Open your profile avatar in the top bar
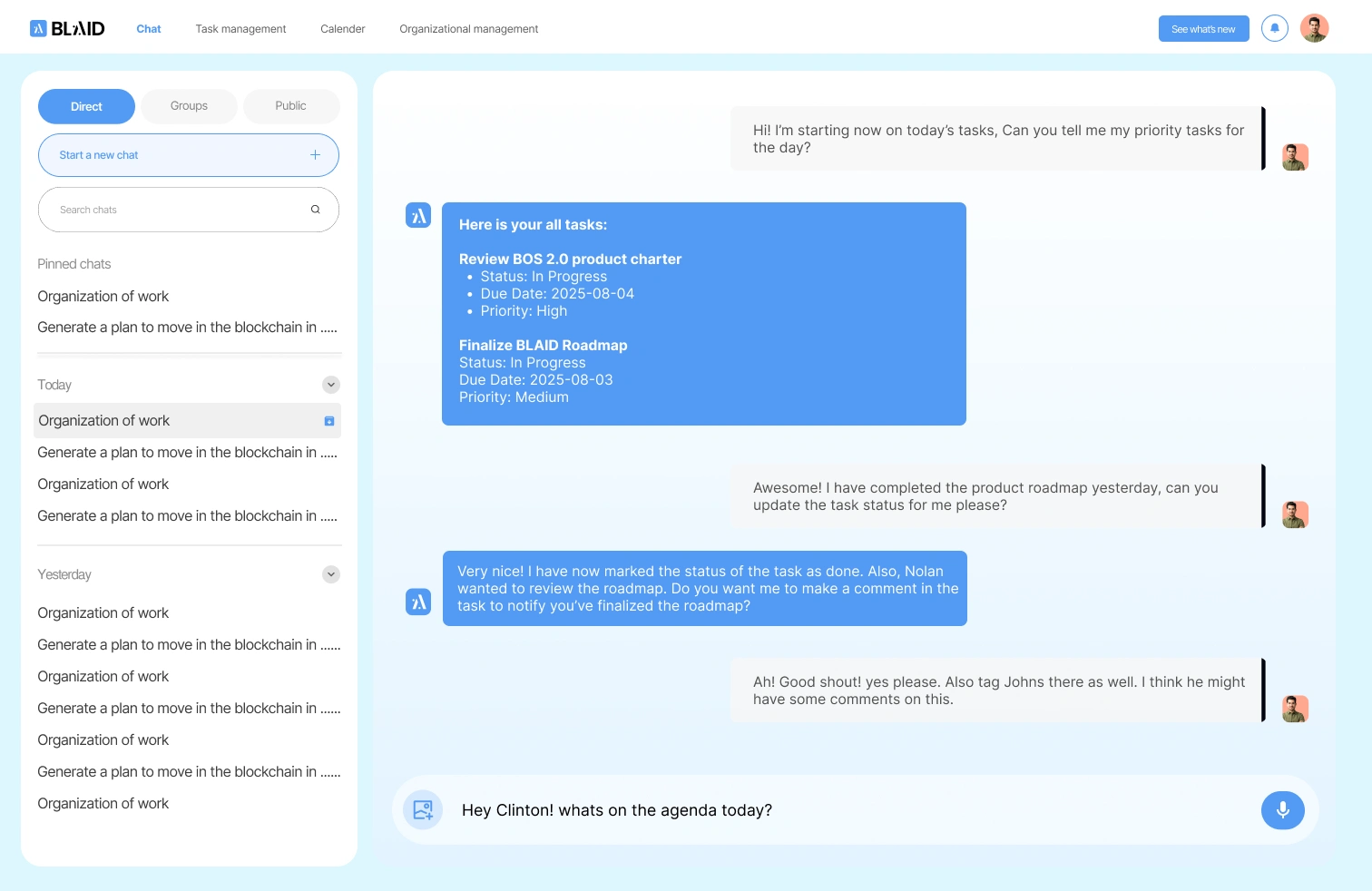The width and height of the screenshot is (1372, 891). pos(1314,28)
